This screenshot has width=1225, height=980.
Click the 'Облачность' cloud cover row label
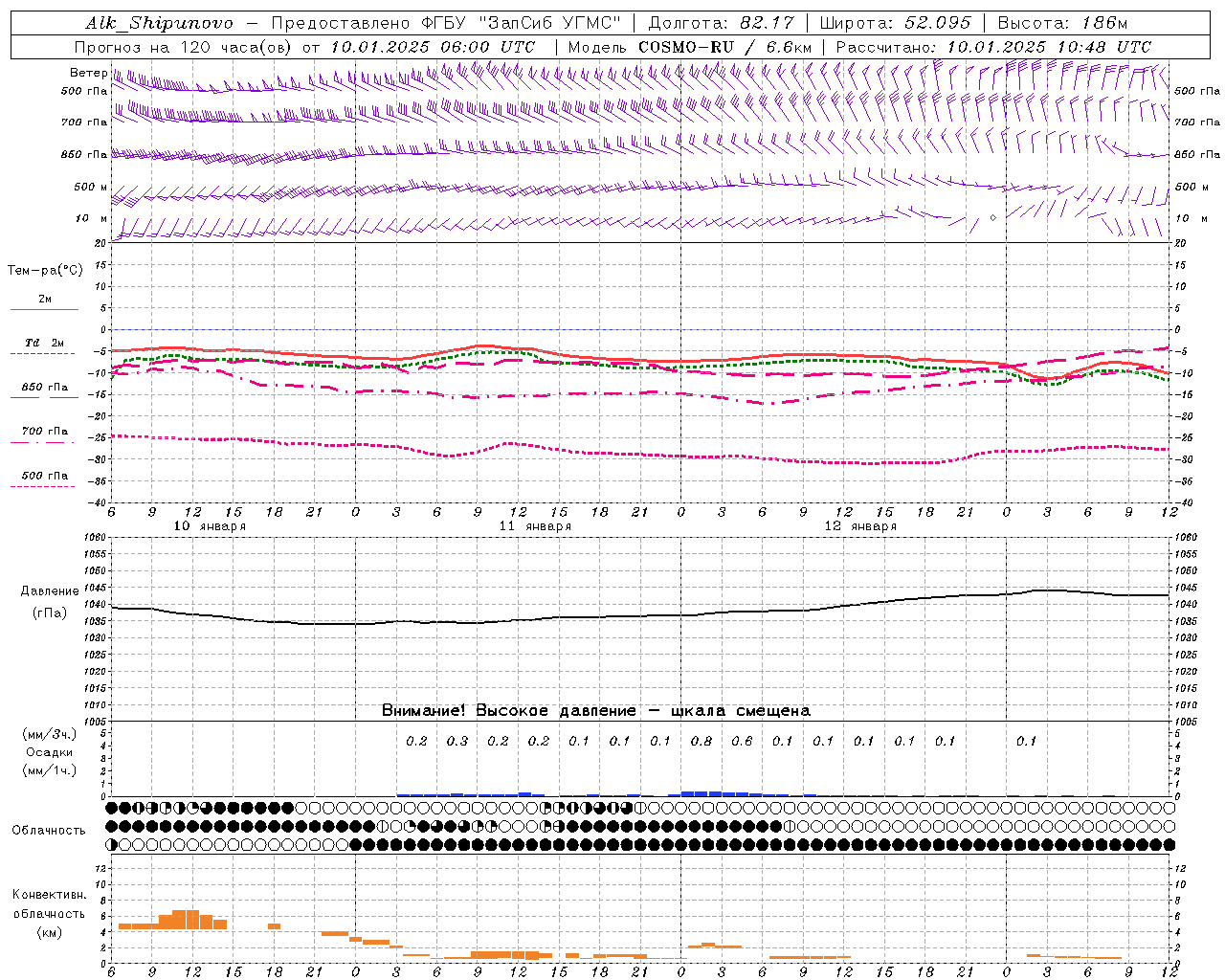[49, 831]
